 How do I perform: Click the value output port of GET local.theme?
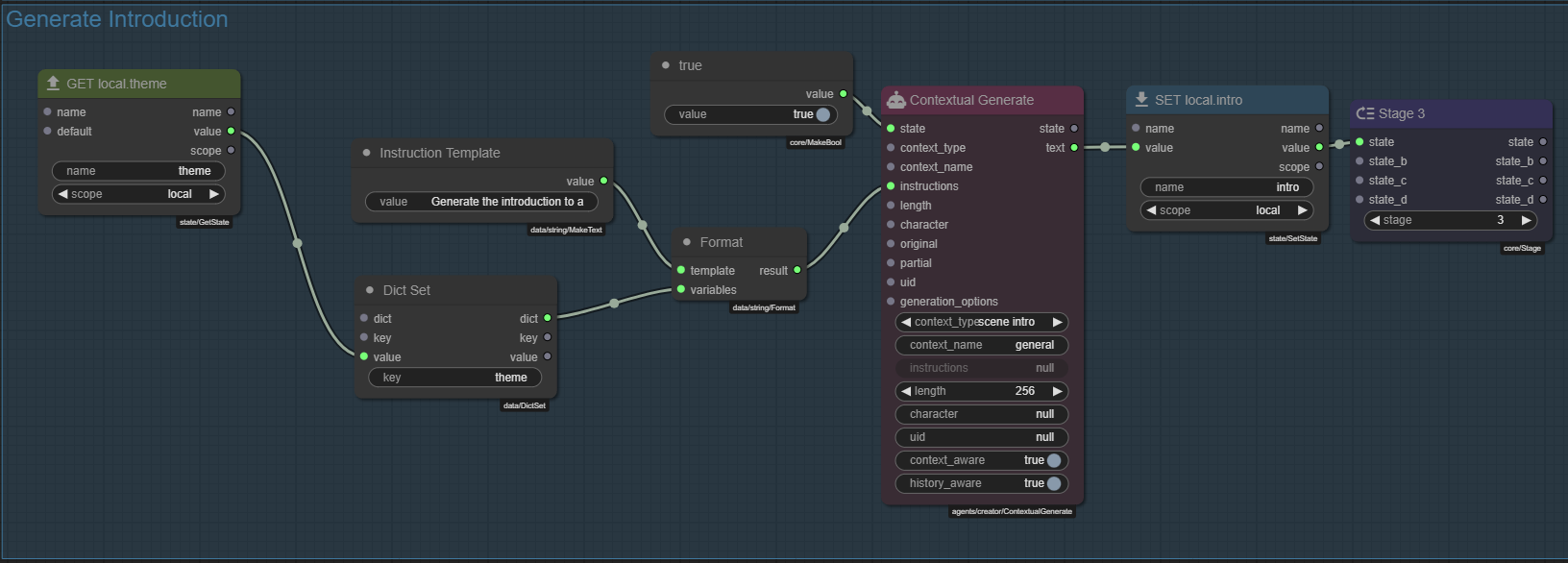pyautogui.click(x=231, y=132)
